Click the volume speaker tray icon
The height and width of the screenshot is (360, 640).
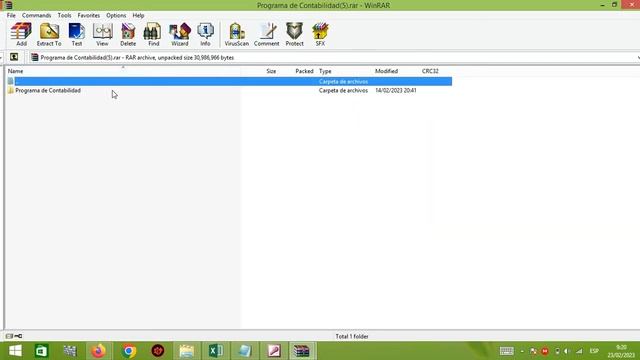[x=567, y=351]
